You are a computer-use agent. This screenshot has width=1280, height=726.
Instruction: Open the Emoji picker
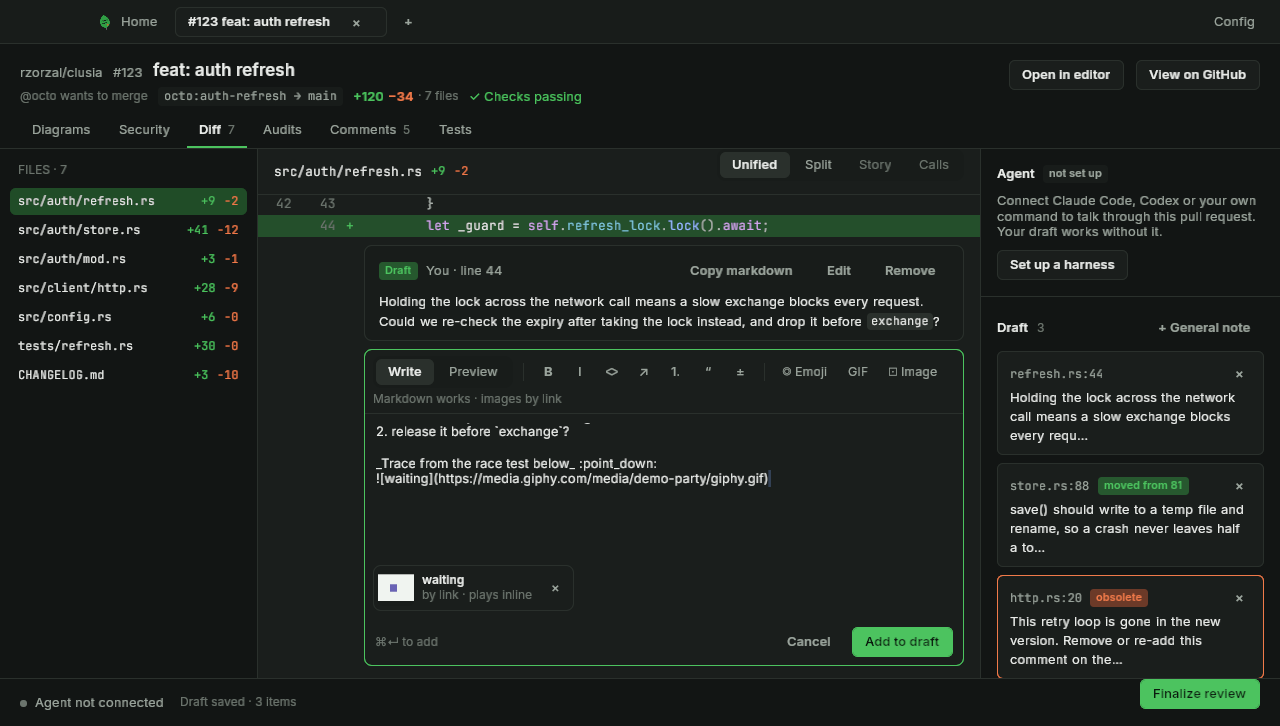pyautogui.click(x=804, y=372)
